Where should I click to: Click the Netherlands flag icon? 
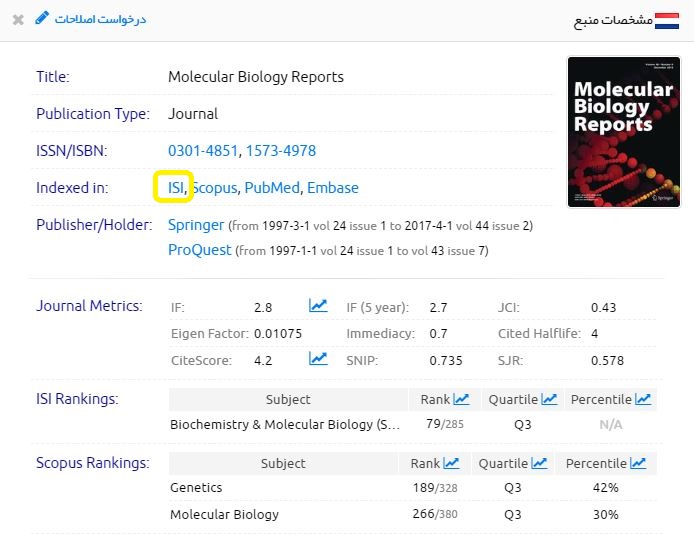[x=668, y=20]
